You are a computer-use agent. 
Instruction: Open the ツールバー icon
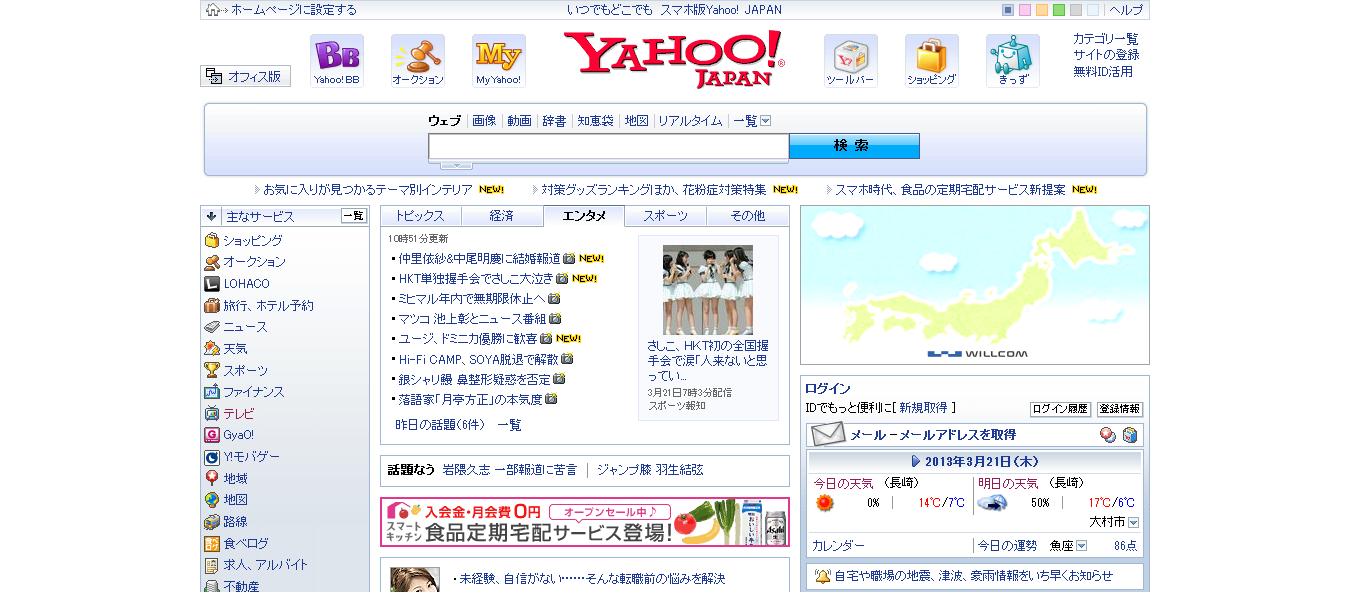[851, 61]
